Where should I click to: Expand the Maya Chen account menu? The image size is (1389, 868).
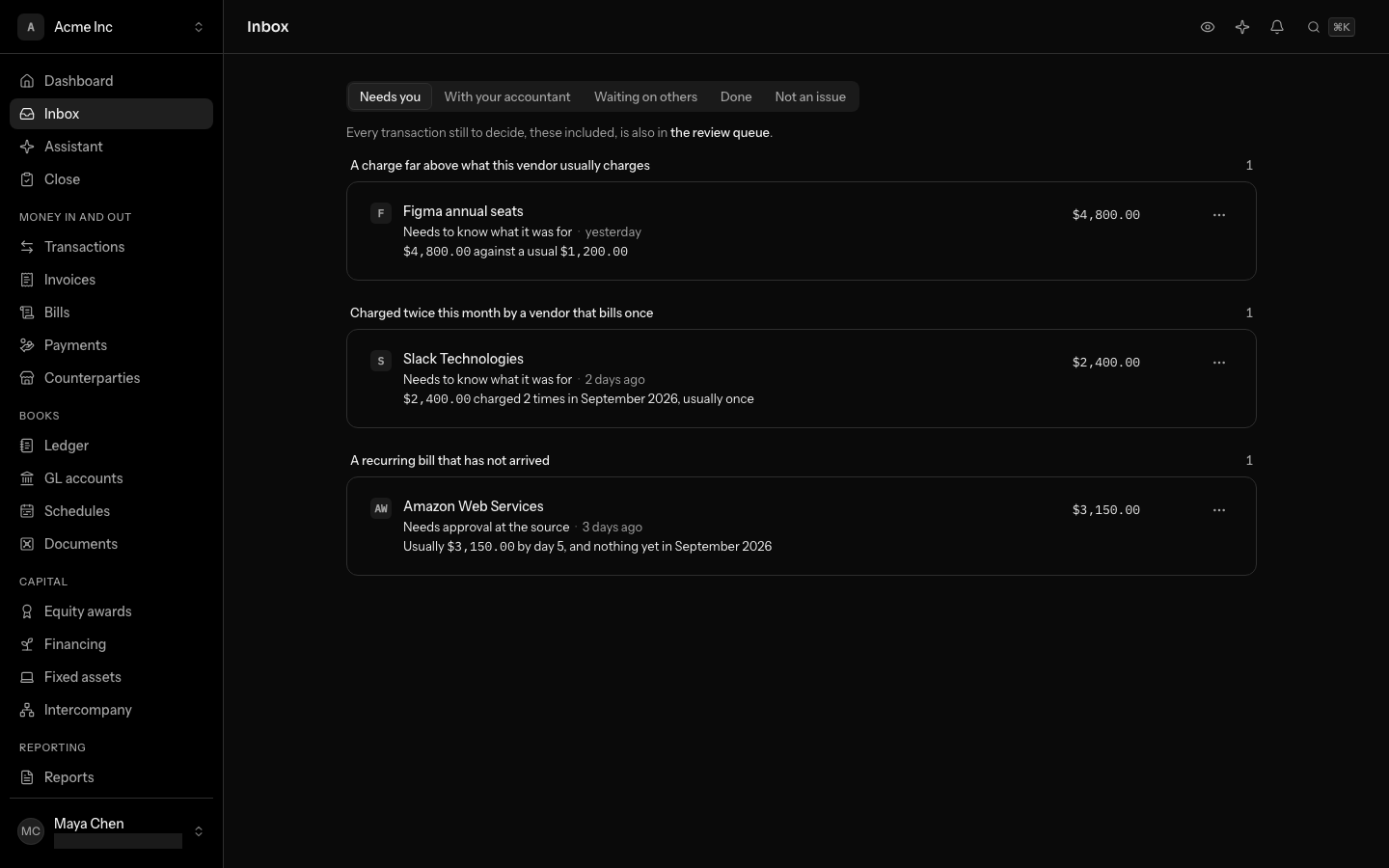pos(112,831)
